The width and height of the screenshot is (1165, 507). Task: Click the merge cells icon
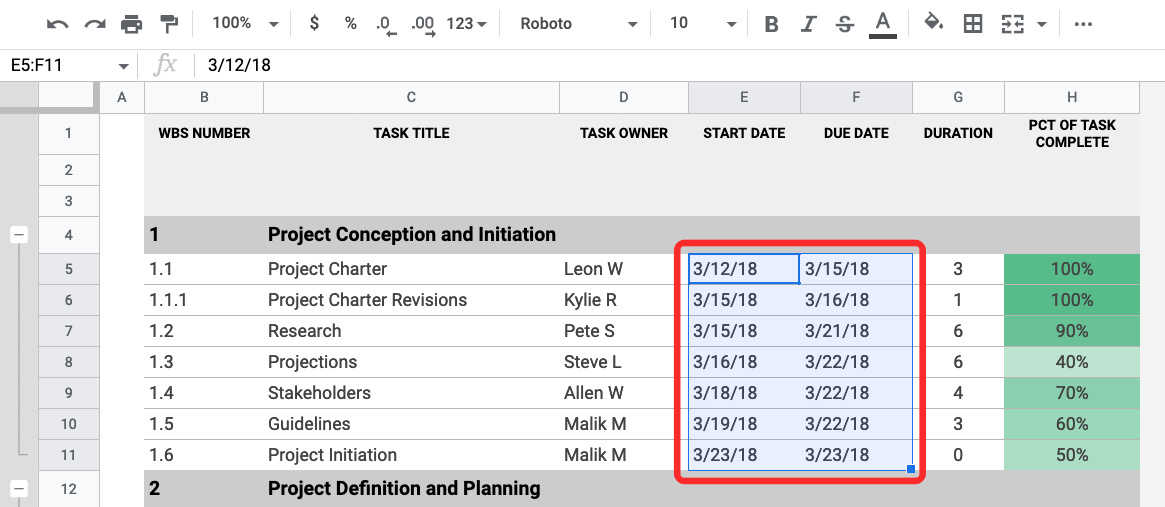pos(1012,24)
